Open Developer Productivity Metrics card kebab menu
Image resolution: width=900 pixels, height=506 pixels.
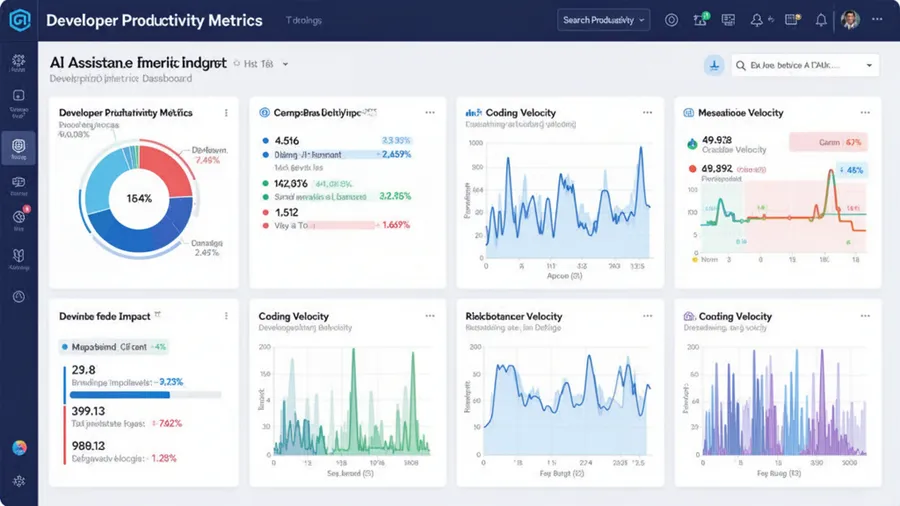tap(226, 113)
